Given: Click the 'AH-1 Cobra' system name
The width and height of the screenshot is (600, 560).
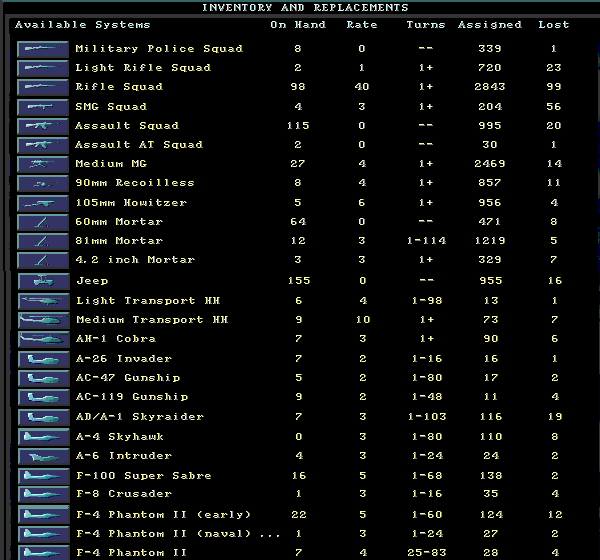Looking at the screenshot, I should 116,339.
